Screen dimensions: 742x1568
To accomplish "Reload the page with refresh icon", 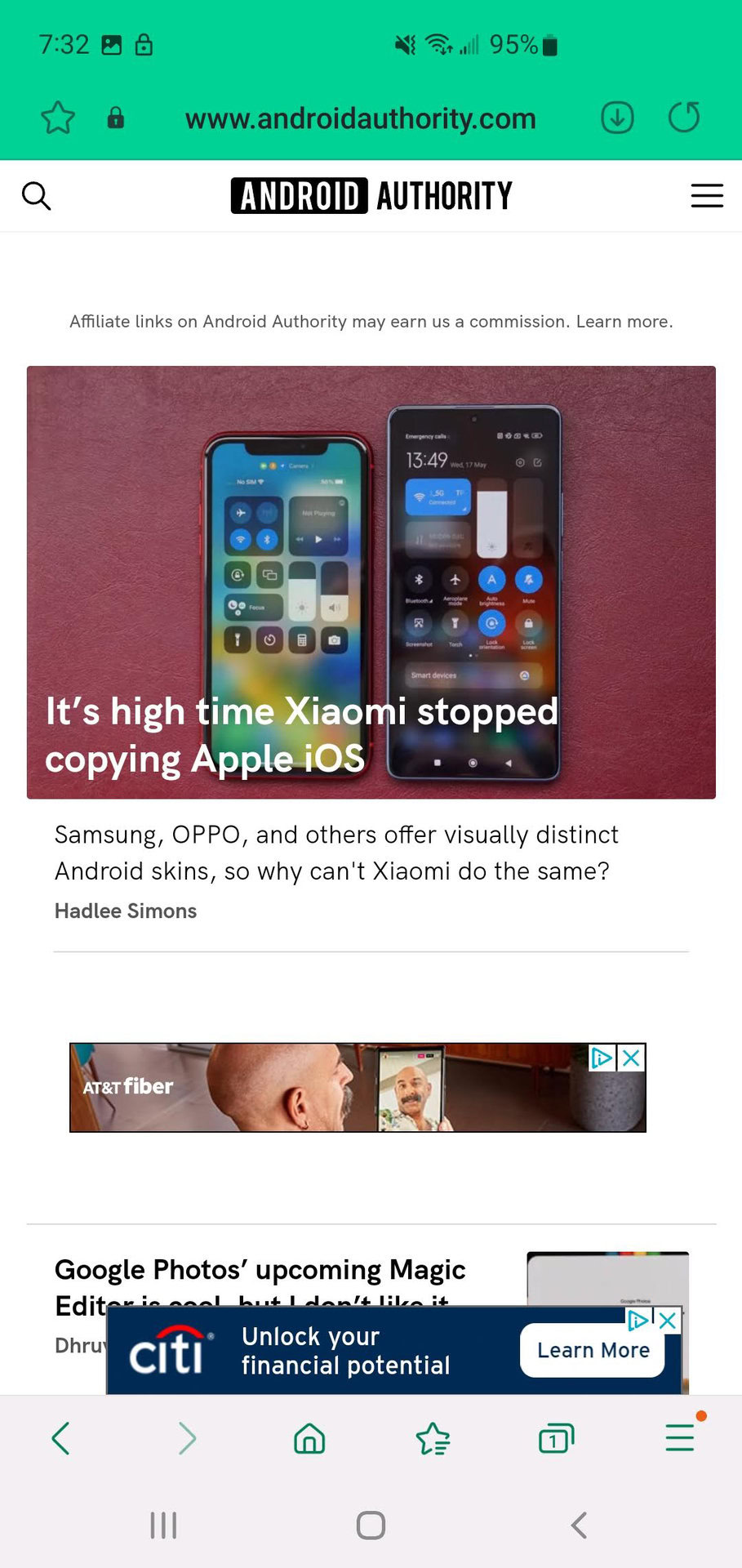I will click(684, 118).
